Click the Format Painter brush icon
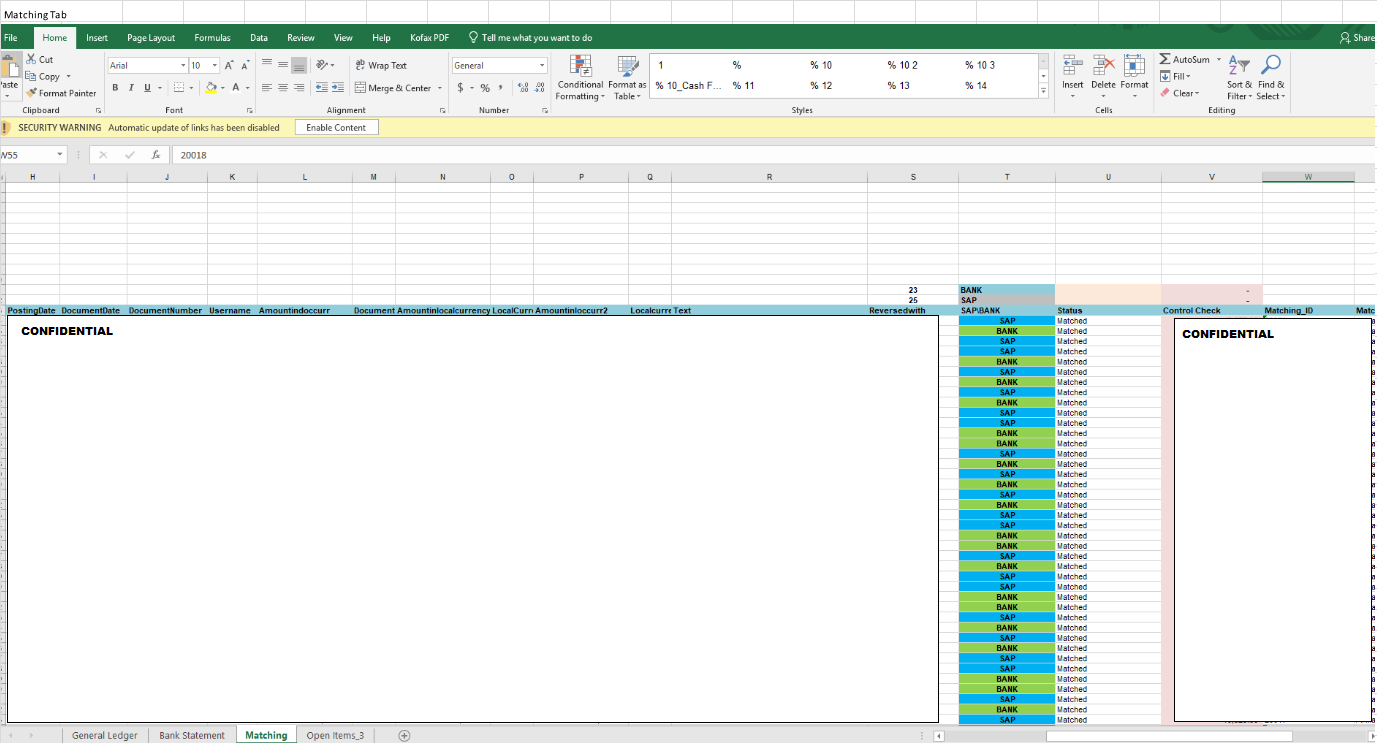The height and width of the screenshot is (743, 1377). pos(32,93)
